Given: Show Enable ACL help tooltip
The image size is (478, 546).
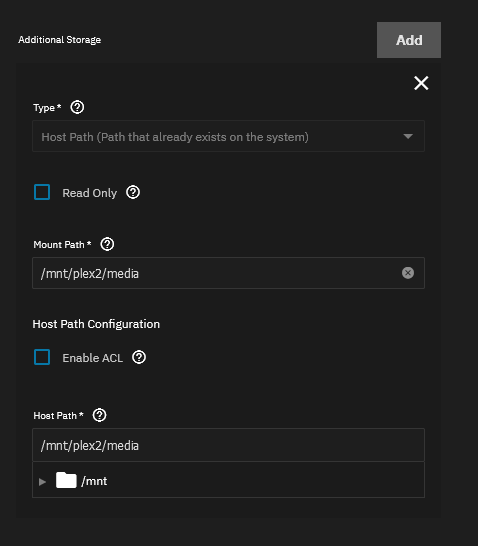Looking at the screenshot, I should (x=139, y=357).
